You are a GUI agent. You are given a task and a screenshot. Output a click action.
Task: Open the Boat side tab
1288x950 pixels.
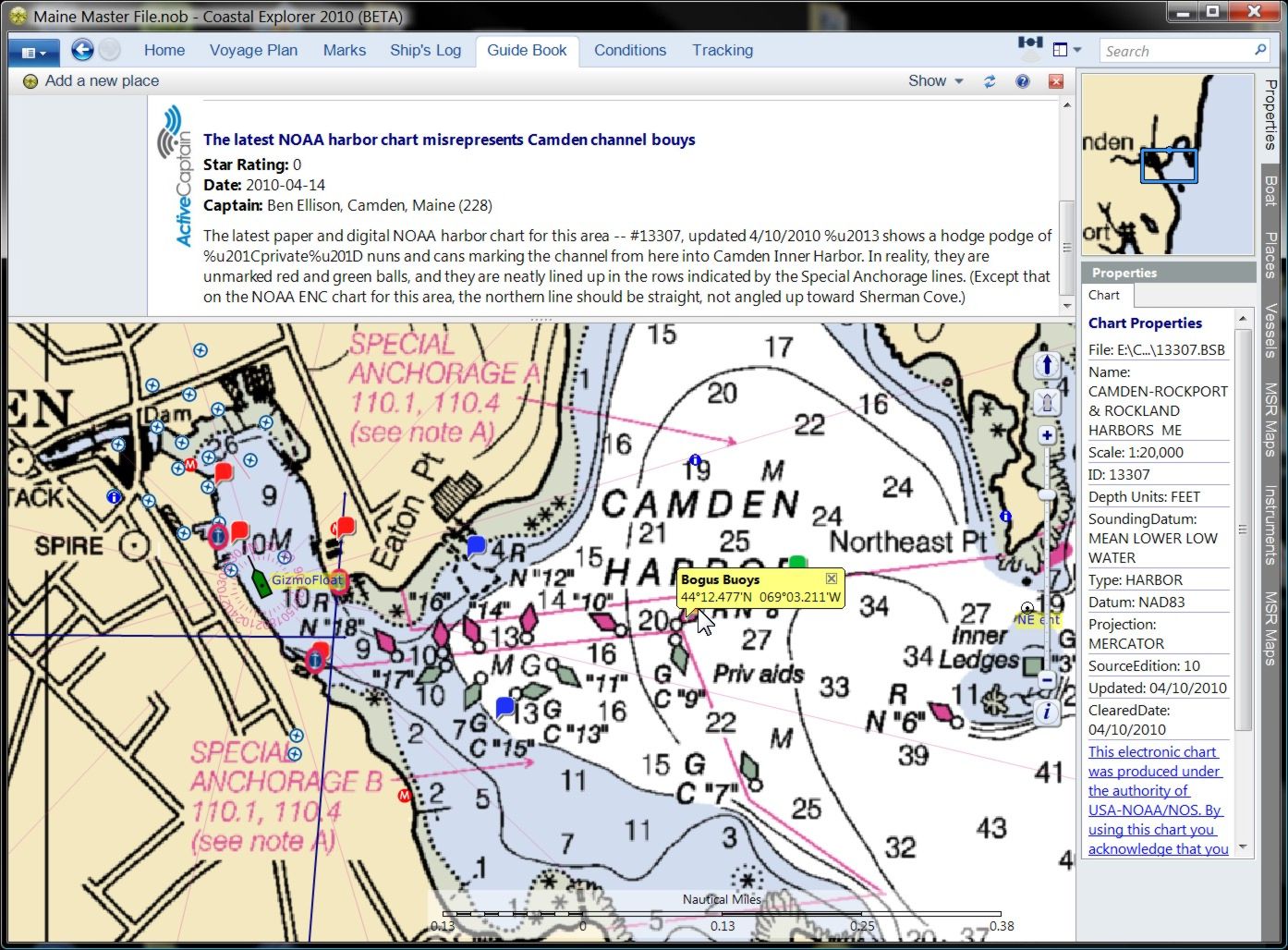point(1271,190)
